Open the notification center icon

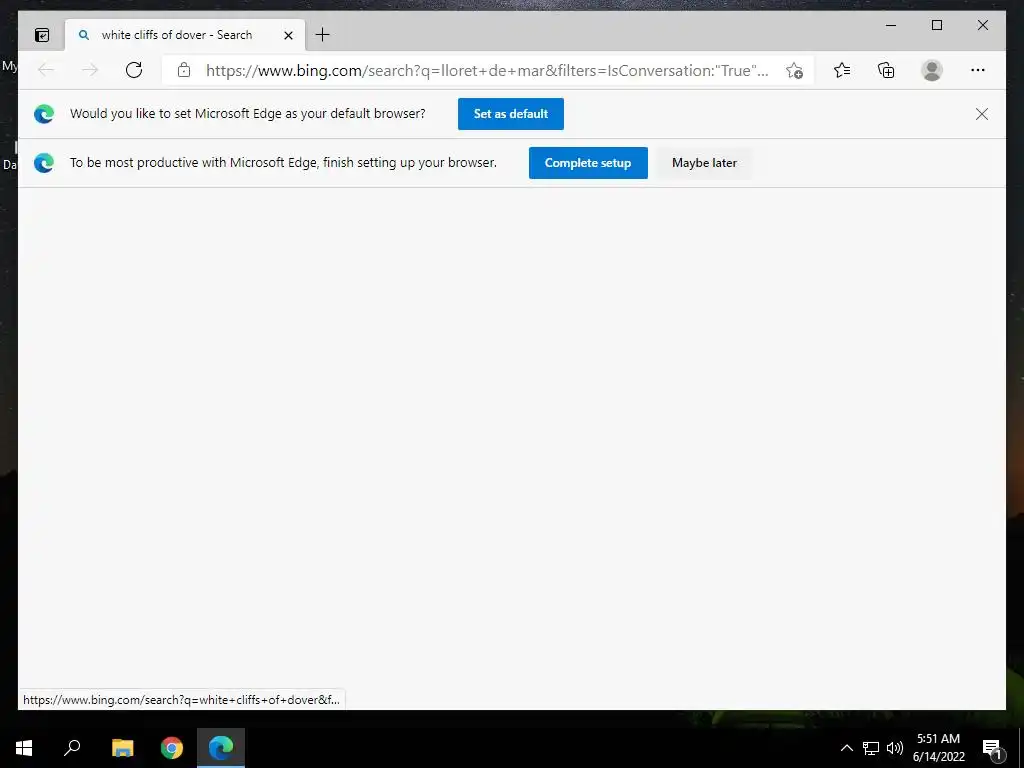993,748
